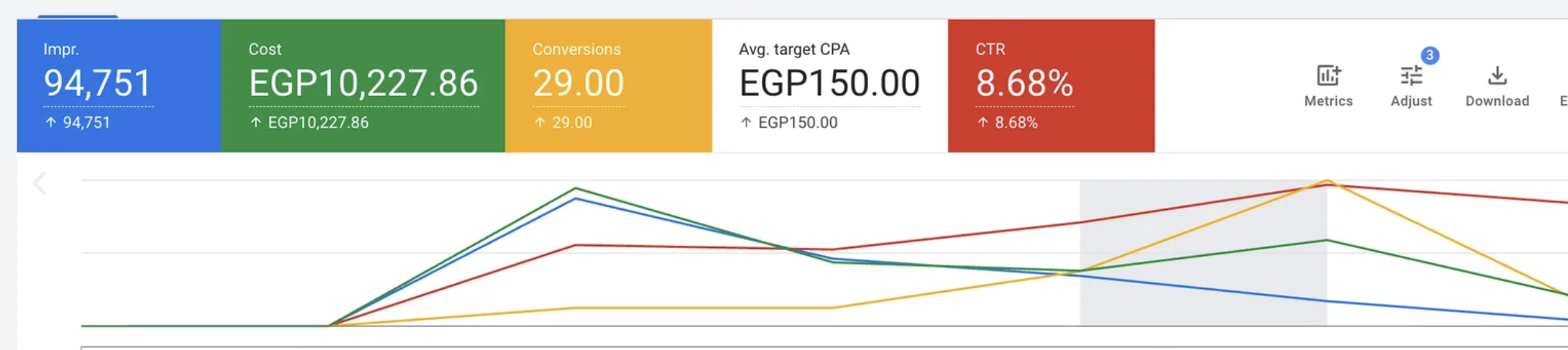Click the Download arrow icon

[1497, 76]
